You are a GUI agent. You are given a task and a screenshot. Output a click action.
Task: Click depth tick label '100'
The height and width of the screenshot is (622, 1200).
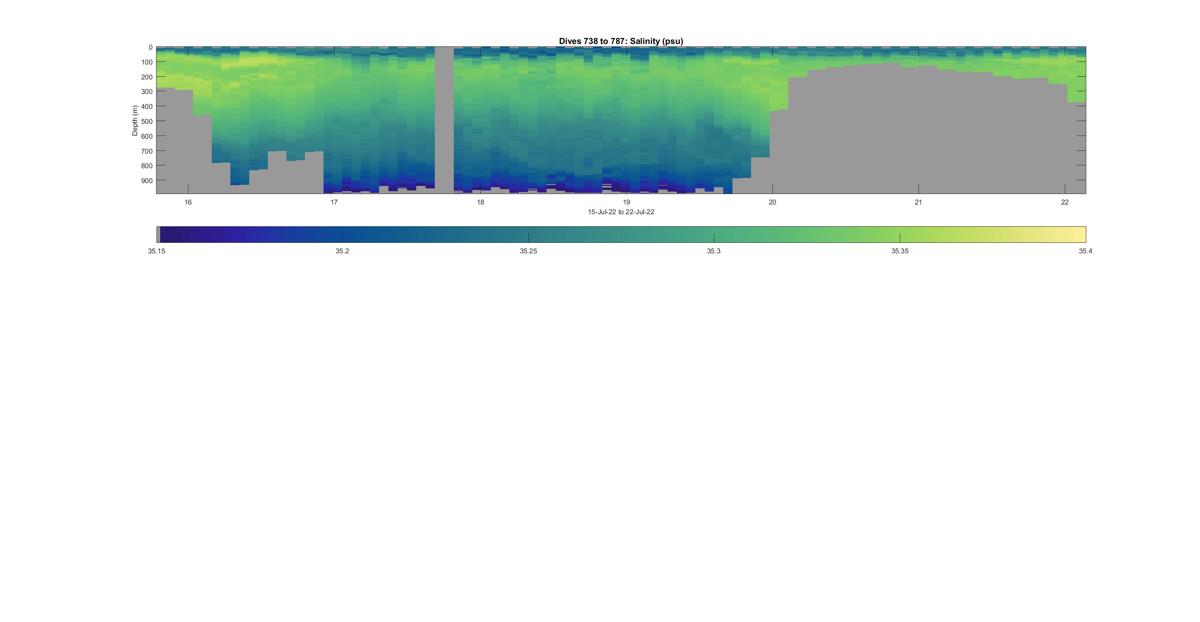click(x=146, y=62)
